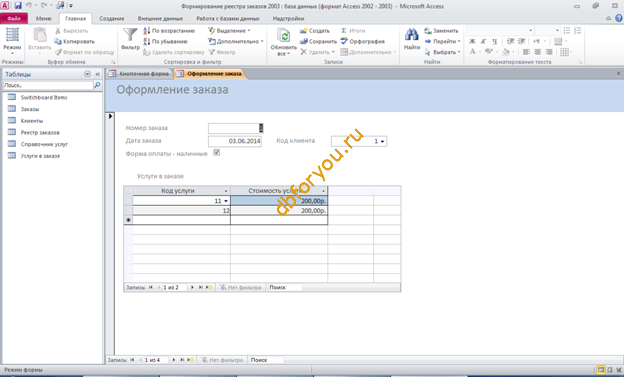The width and height of the screenshot is (624, 377).
Task: Click Удалить сортировку
Action: point(174,52)
